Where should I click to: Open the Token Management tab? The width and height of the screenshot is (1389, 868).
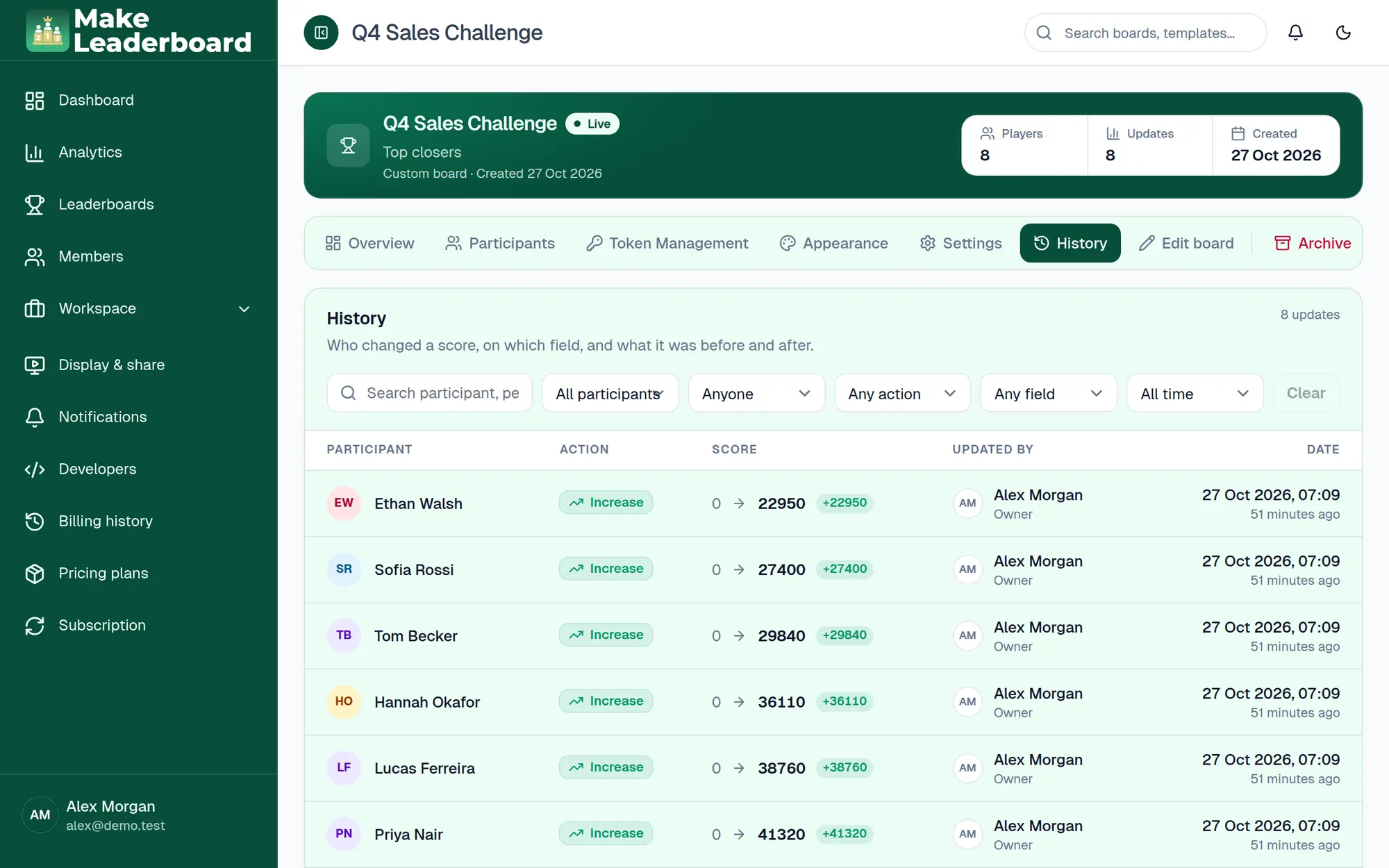[x=667, y=243]
